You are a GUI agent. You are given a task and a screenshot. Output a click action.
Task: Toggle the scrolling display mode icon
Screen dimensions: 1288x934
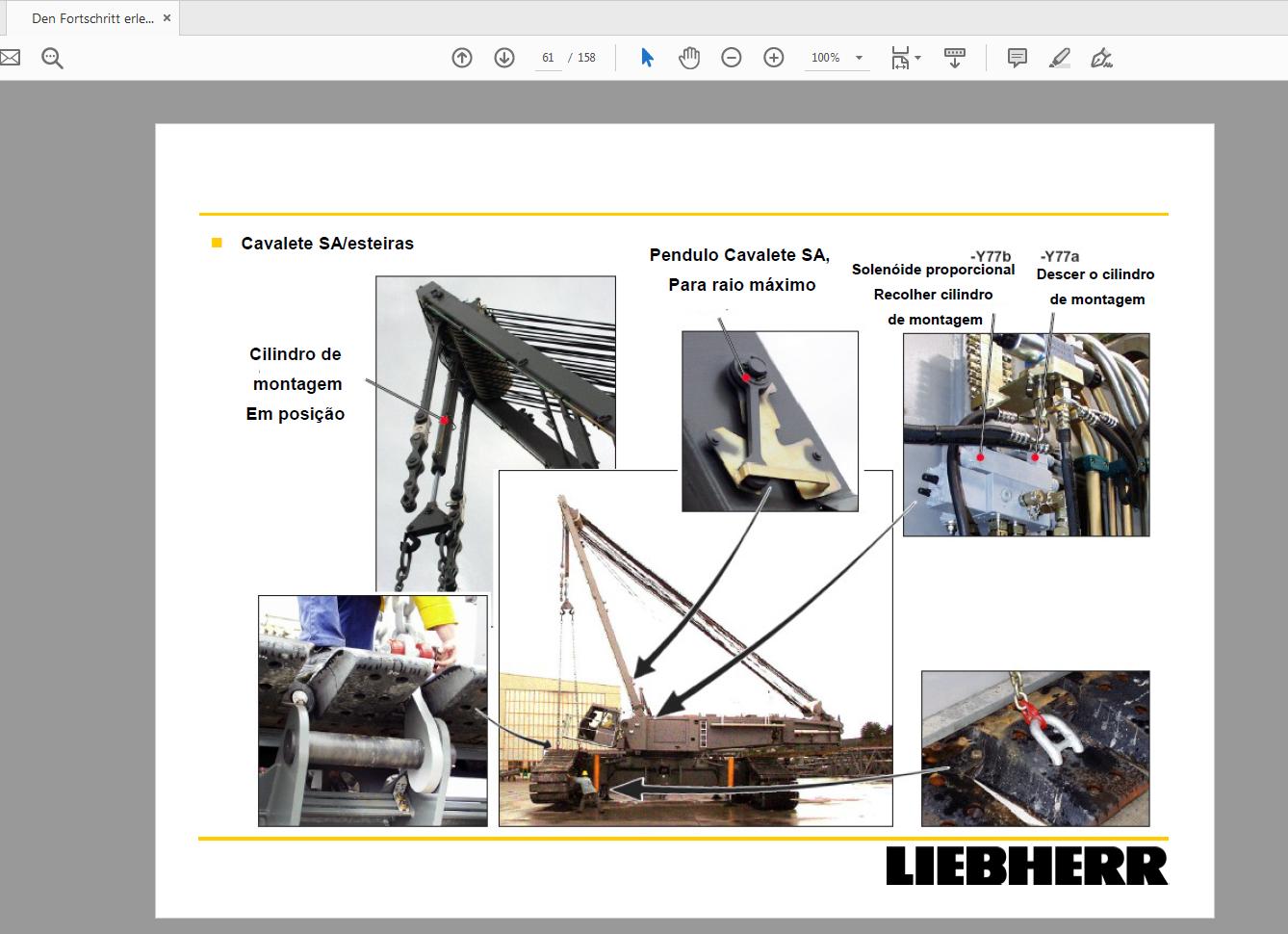[x=954, y=58]
